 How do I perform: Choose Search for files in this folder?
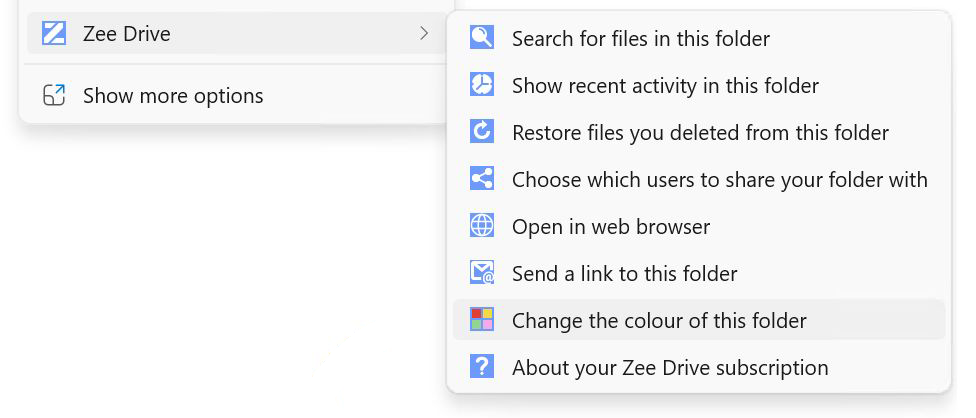tap(641, 39)
